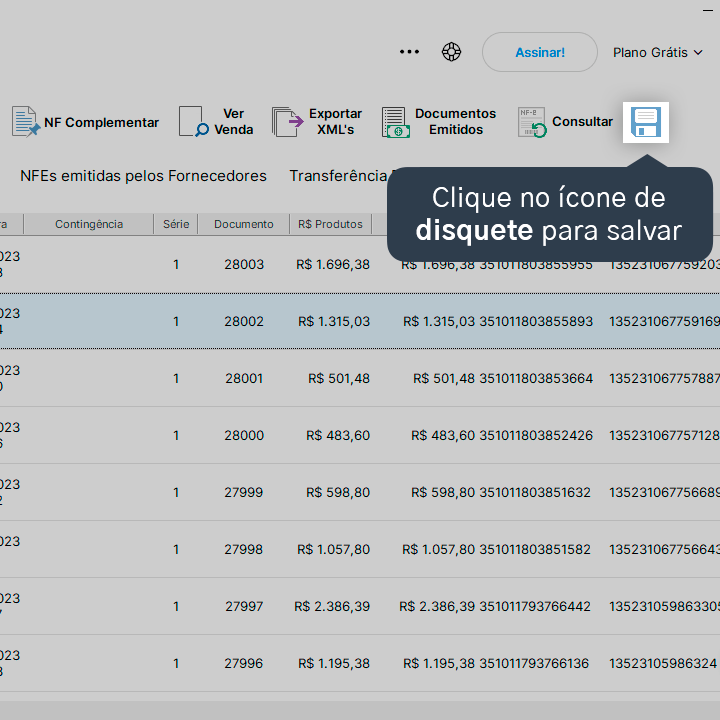Click the Exportar XML's arrow icon
Screen dimensions: 720x720
(x=287, y=122)
